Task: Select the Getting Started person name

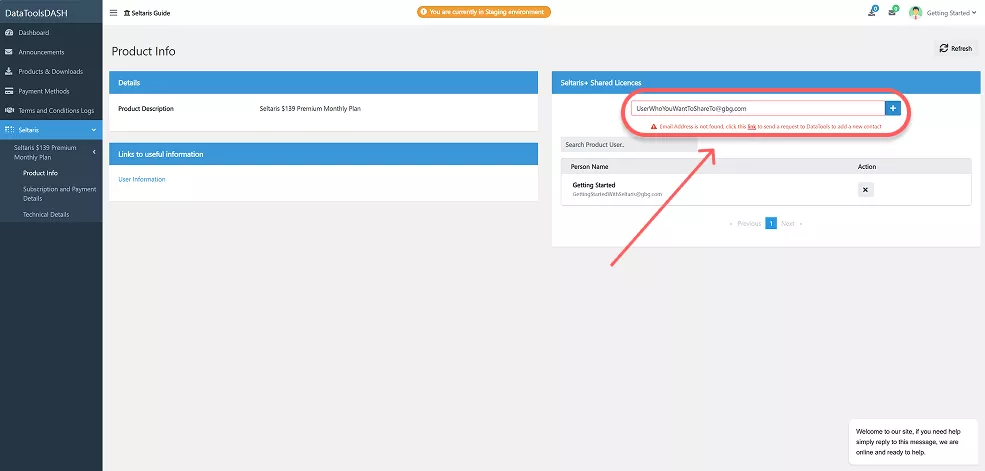Action: [594, 185]
